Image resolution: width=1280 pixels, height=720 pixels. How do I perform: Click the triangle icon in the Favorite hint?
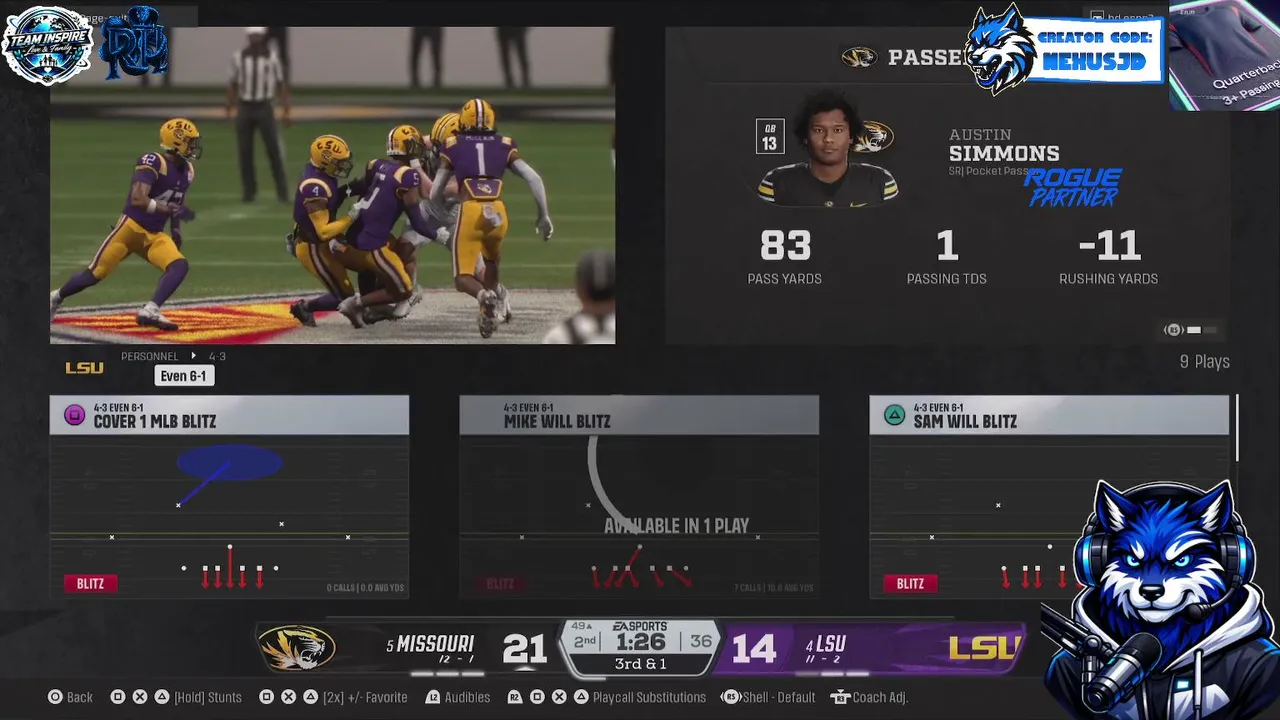(310, 697)
